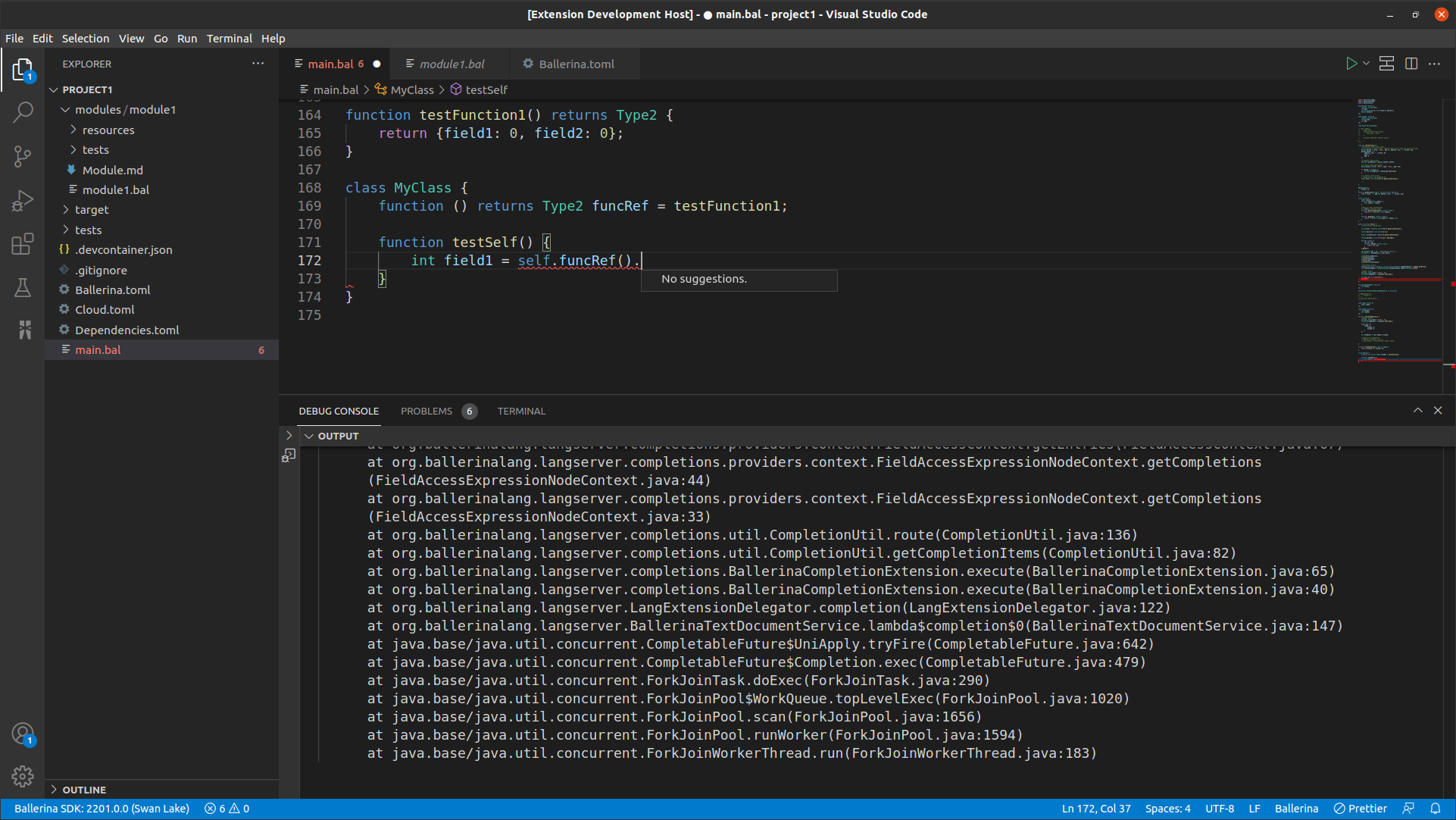
Task: Open the Testing flask view
Action: (23, 287)
